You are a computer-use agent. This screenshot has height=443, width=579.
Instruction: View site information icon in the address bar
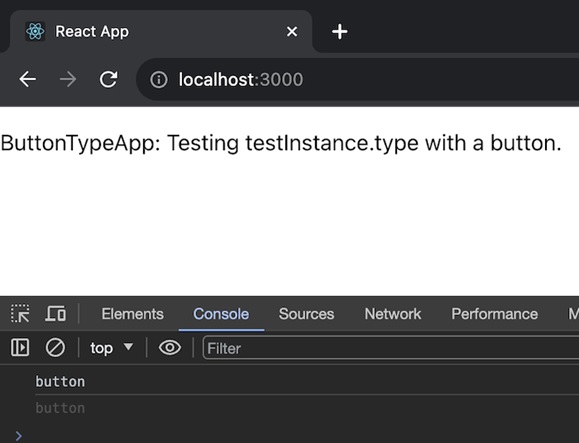(x=159, y=79)
